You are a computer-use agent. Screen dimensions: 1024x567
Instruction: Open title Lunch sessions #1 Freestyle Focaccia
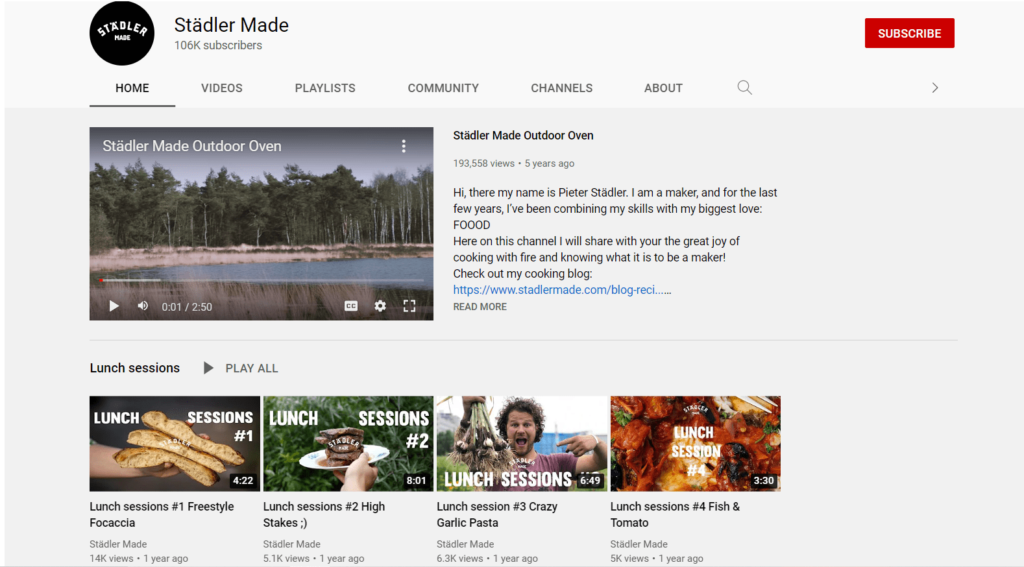(x=161, y=514)
